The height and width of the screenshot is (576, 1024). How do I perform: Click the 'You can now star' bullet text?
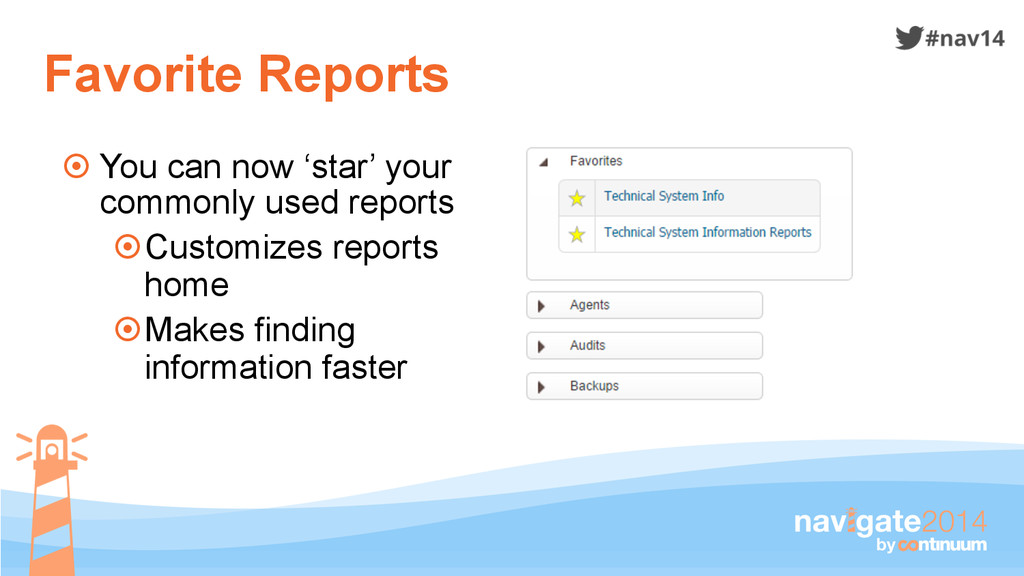point(276,184)
